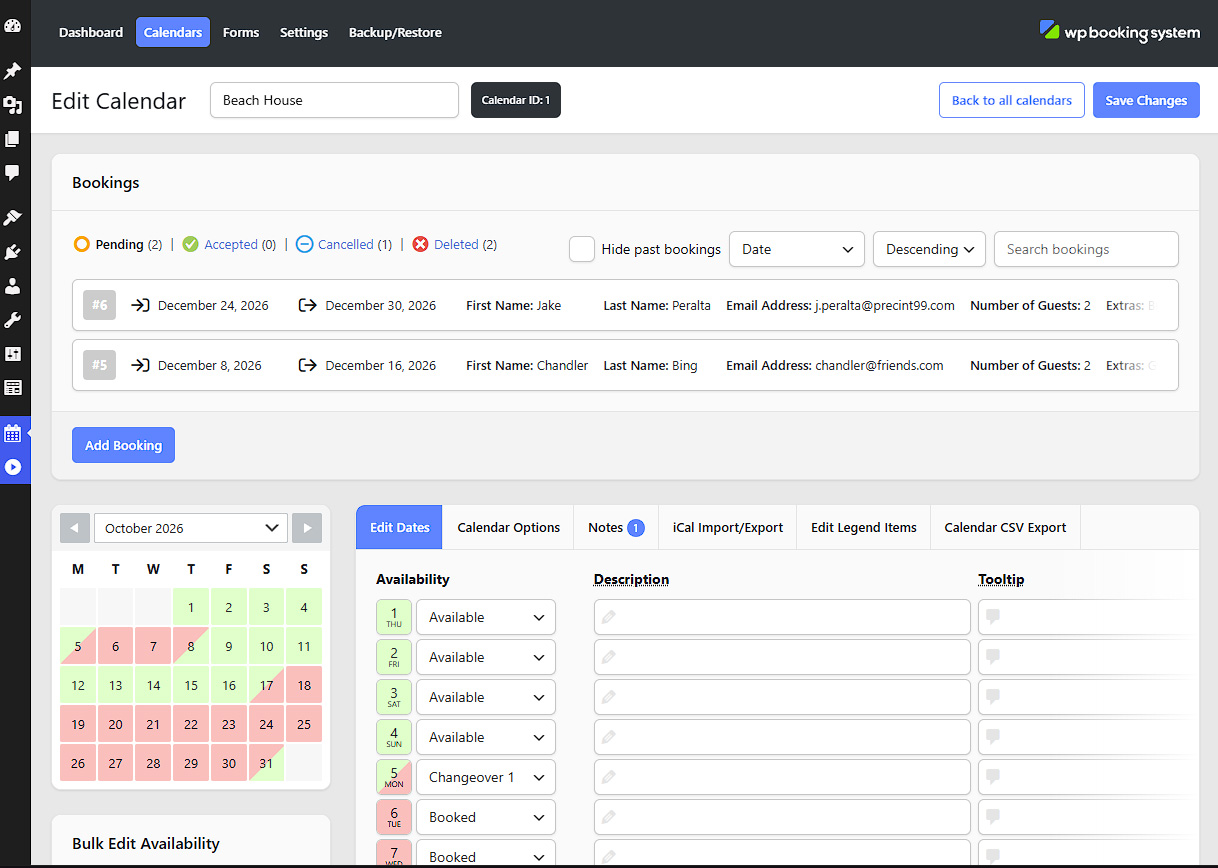1218x868 pixels.
Task: Open the Notes tab
Action: point(616,527)
